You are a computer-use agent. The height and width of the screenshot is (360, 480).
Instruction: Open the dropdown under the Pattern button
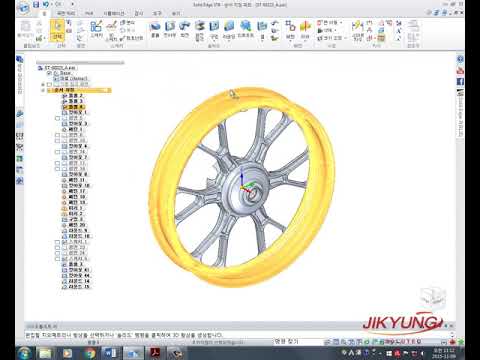tap(290, 41)
